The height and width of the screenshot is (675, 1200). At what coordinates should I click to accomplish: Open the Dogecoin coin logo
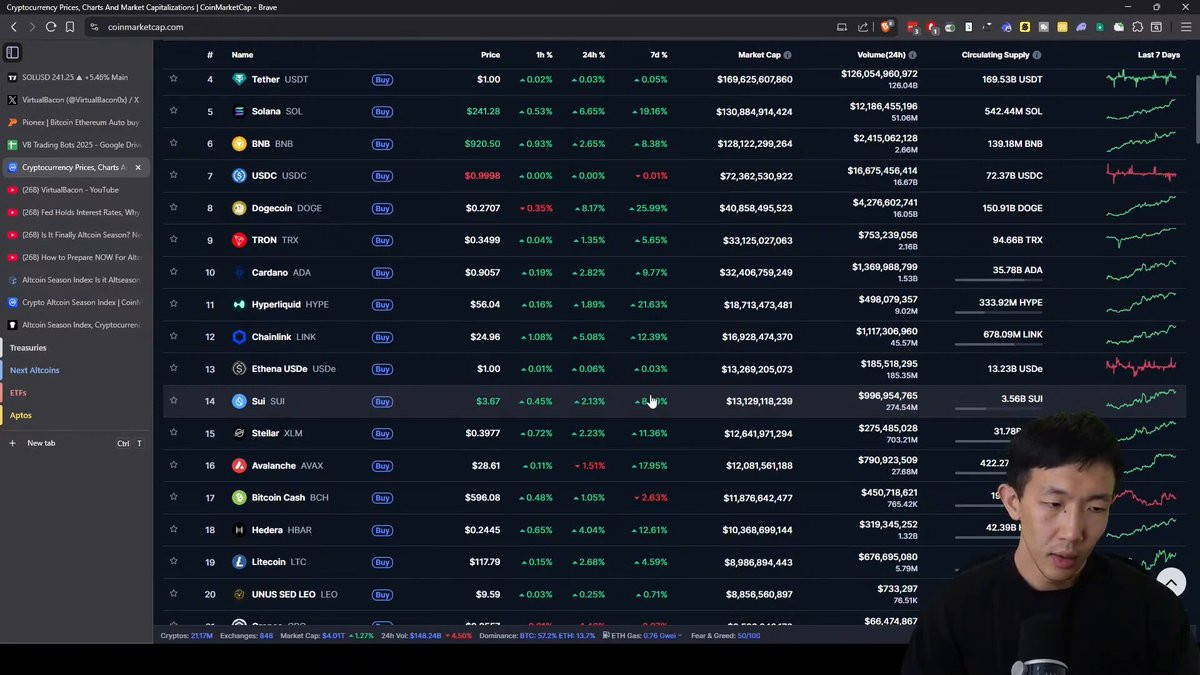point(239,208)
